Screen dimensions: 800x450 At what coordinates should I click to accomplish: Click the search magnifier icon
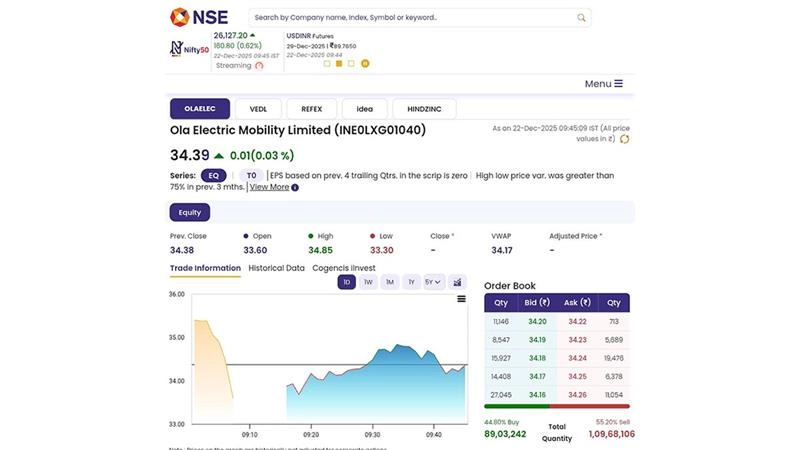581,18
